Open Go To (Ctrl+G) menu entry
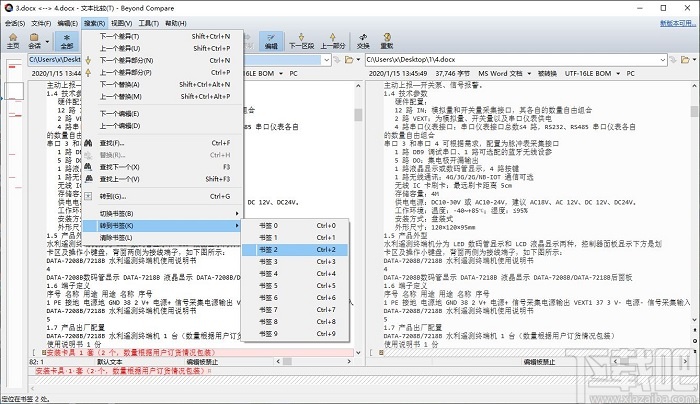Viewport: 700px width, 404px height. [162, 196]
